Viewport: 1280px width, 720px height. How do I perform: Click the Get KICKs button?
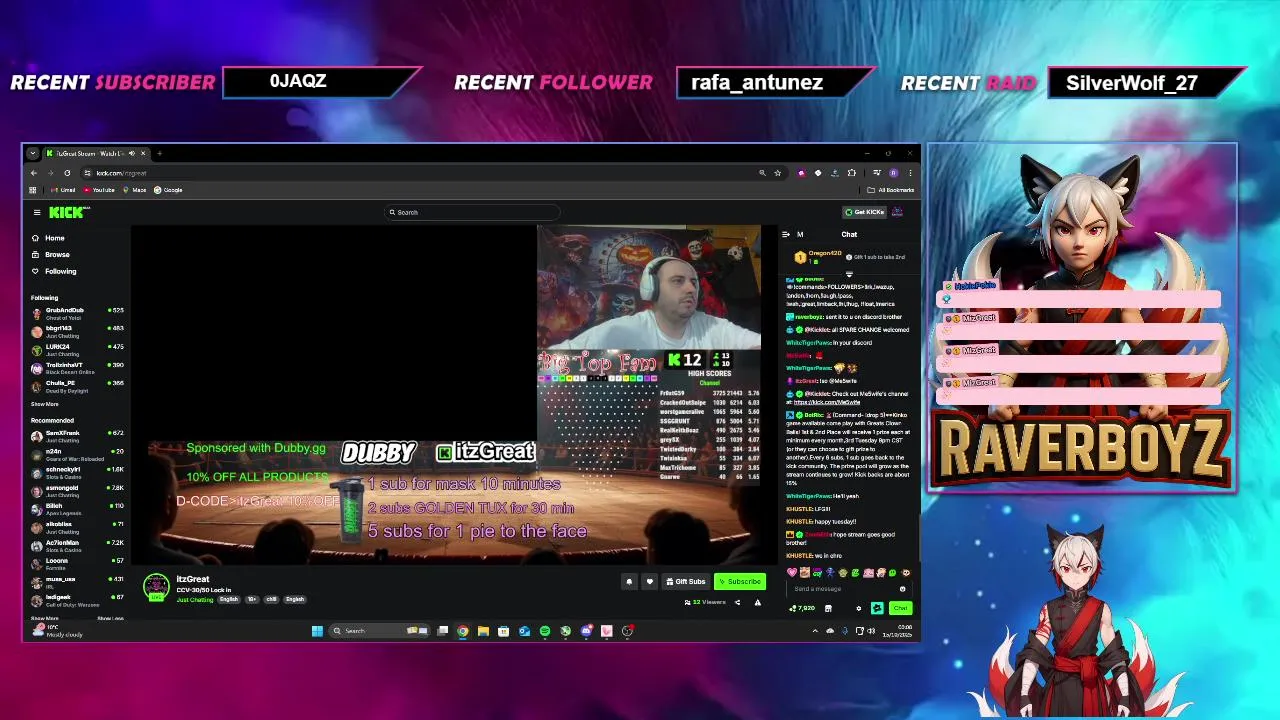pos(865,212)
